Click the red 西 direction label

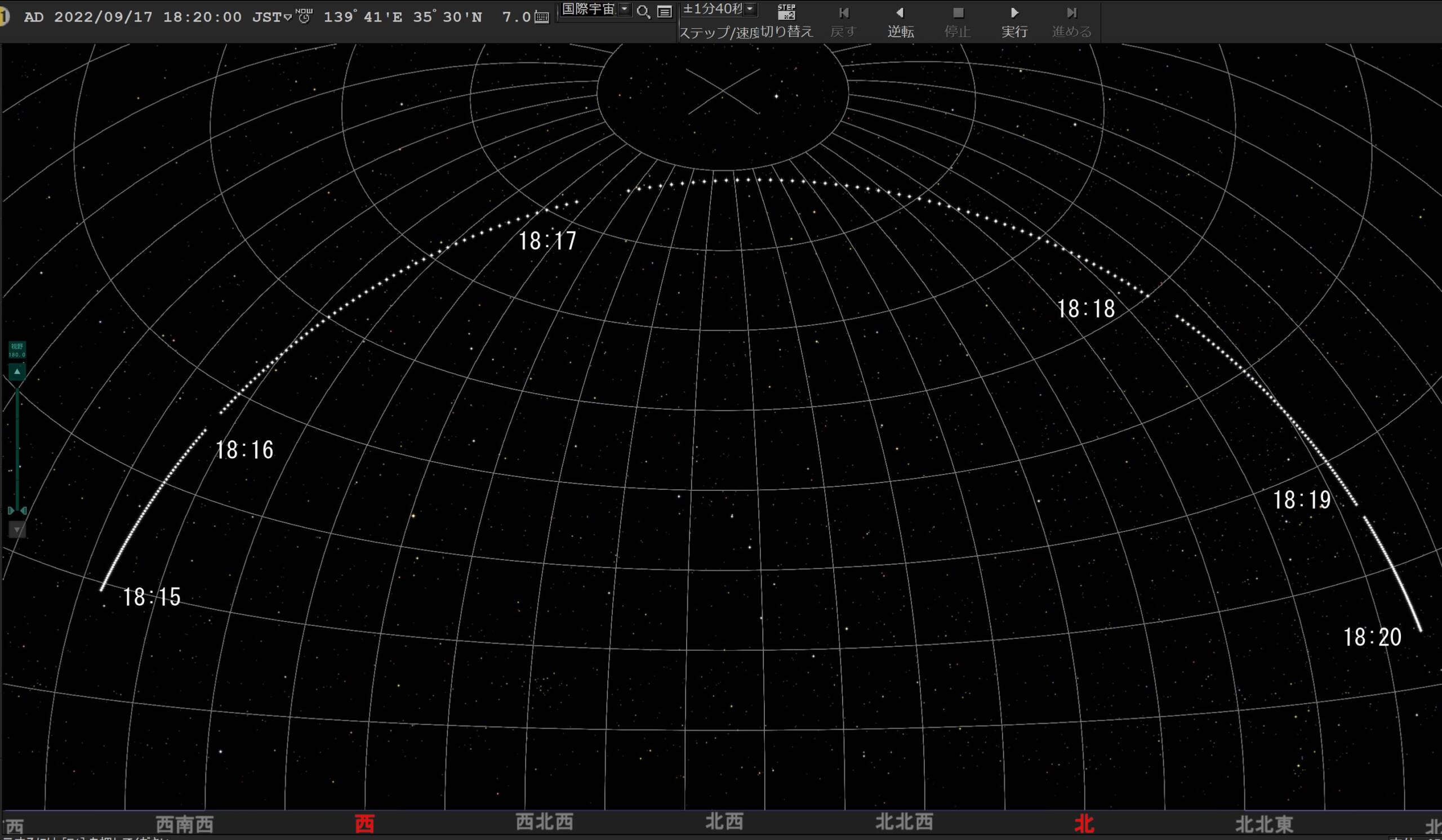click(x=364, y=824)
